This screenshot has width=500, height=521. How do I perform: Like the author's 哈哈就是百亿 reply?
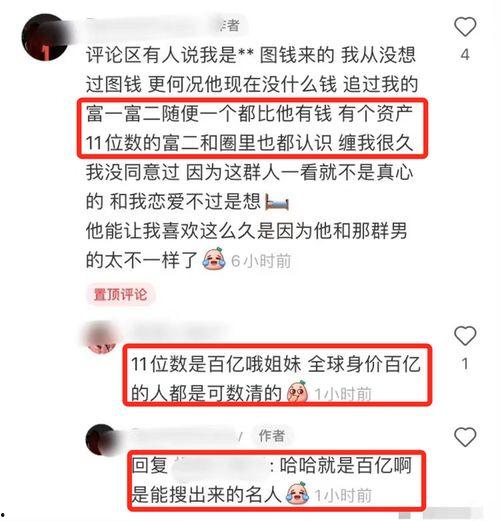465,437
